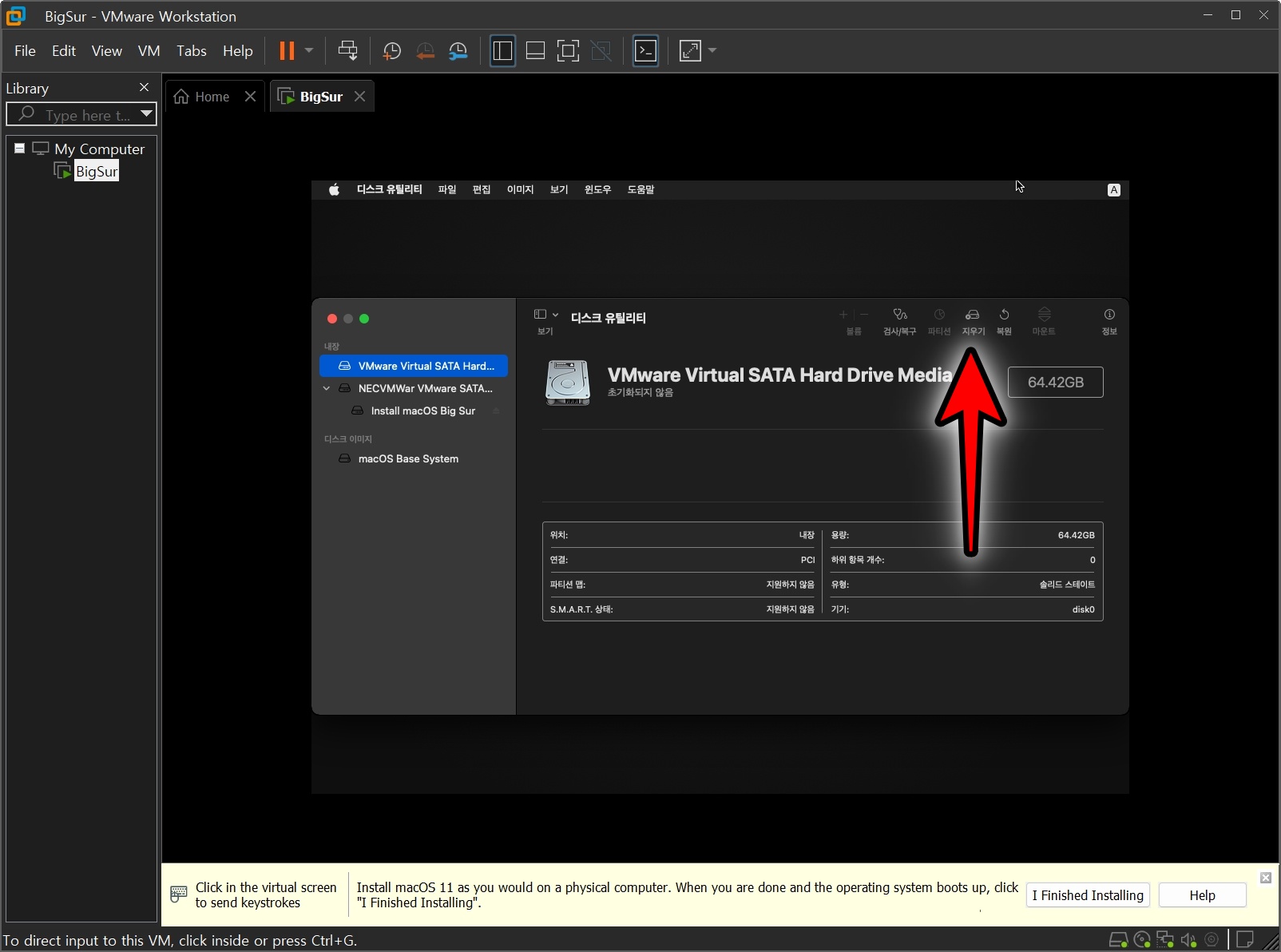Viewport: 1281px width, 952px height.
Task: Click the network adapter status icon
Action: [1165, 940]
